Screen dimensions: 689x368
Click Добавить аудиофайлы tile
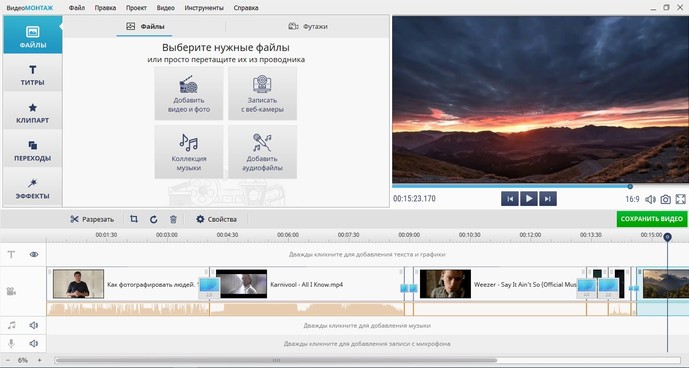point(262,152)
